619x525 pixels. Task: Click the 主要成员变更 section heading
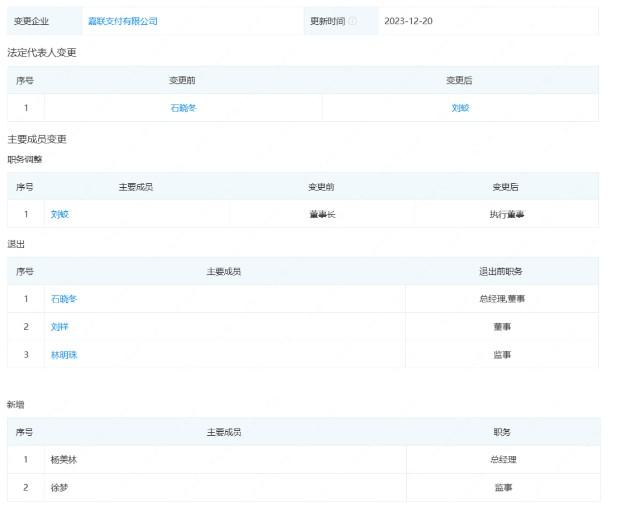pyautogui.click(x=37, y=139)
